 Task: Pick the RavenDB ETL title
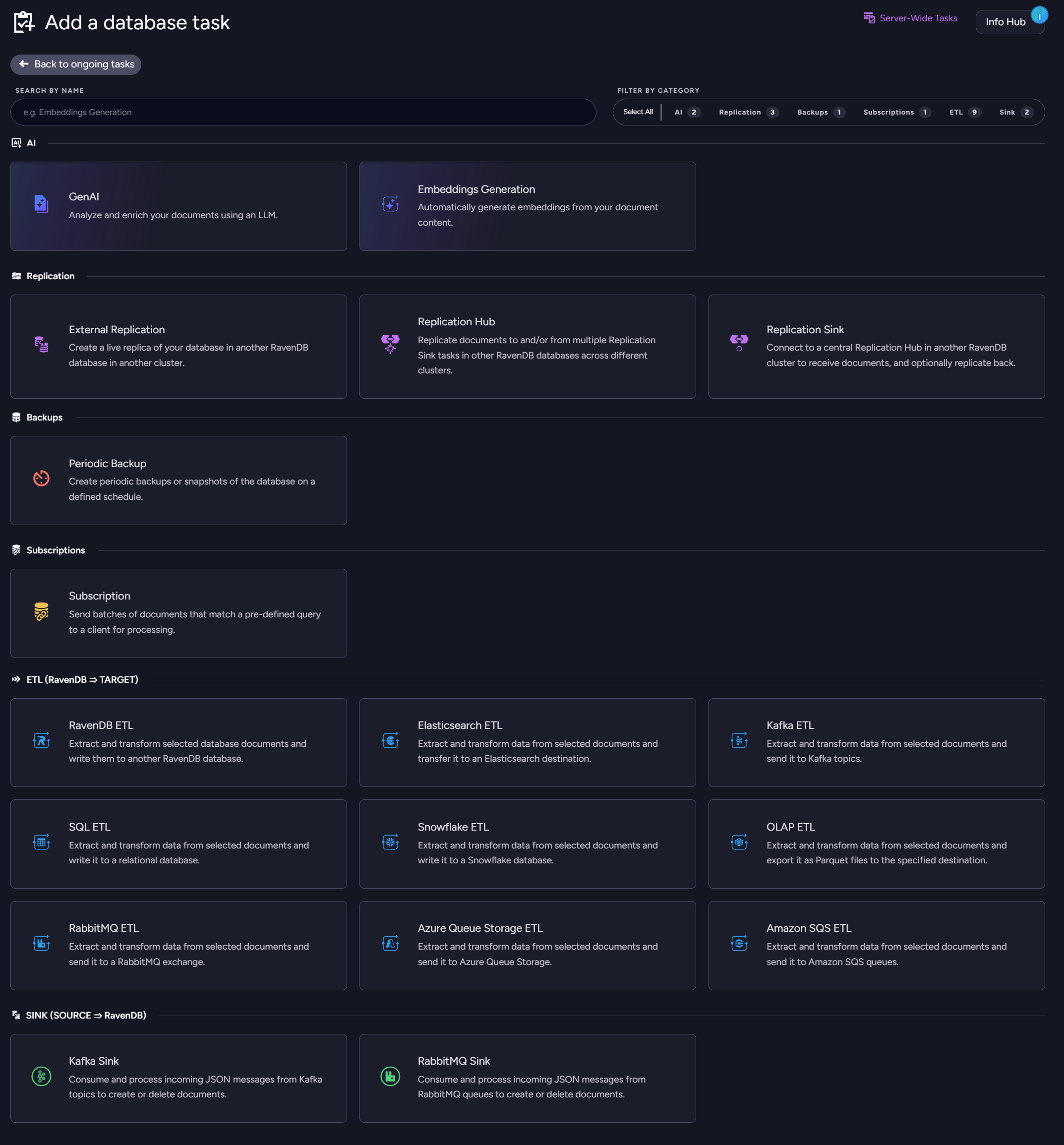point(101,725)
